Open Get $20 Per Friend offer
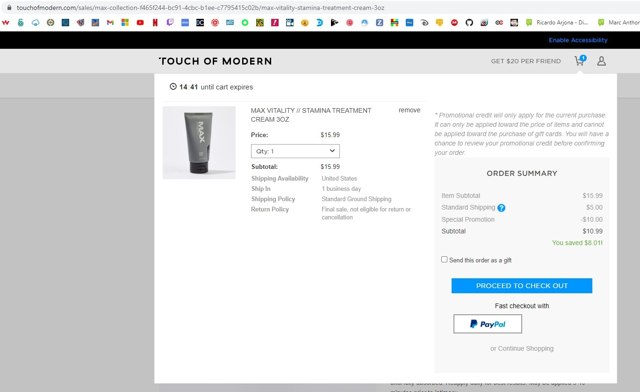The image size is (640, 392). tap(526, 61)
